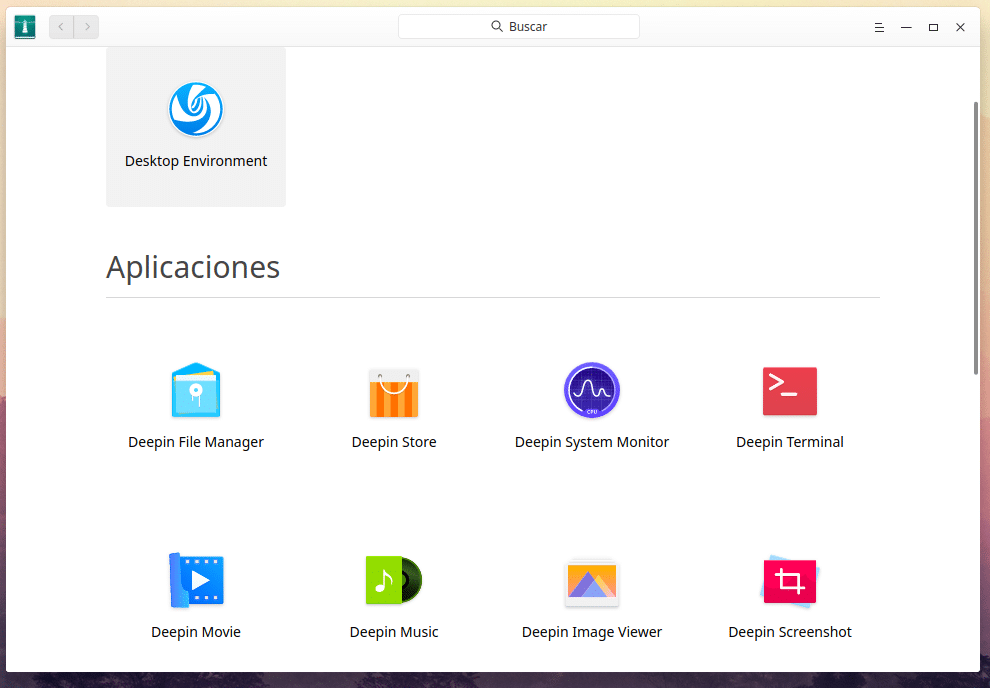Image resolution: width=990 pixels, height=688 pixels.
Task: Click the Deepin Store text label
Action: pyautogui.click(x=394, y=442)
